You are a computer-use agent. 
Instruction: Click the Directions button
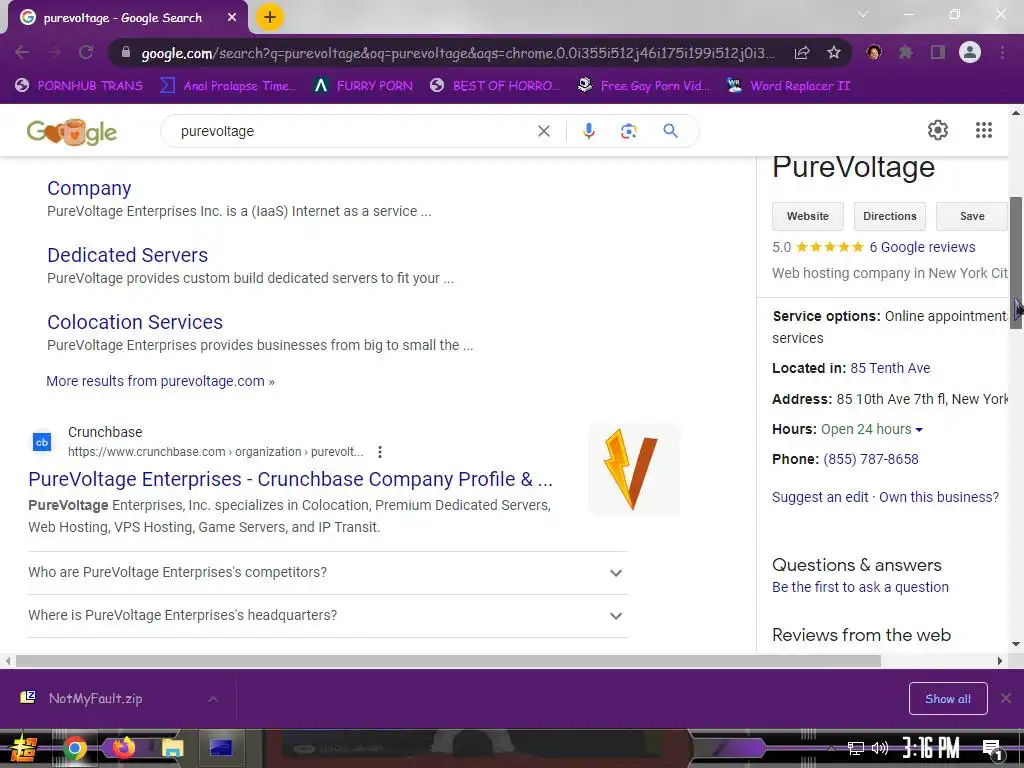pyautogui.click(x=889, y=216)
